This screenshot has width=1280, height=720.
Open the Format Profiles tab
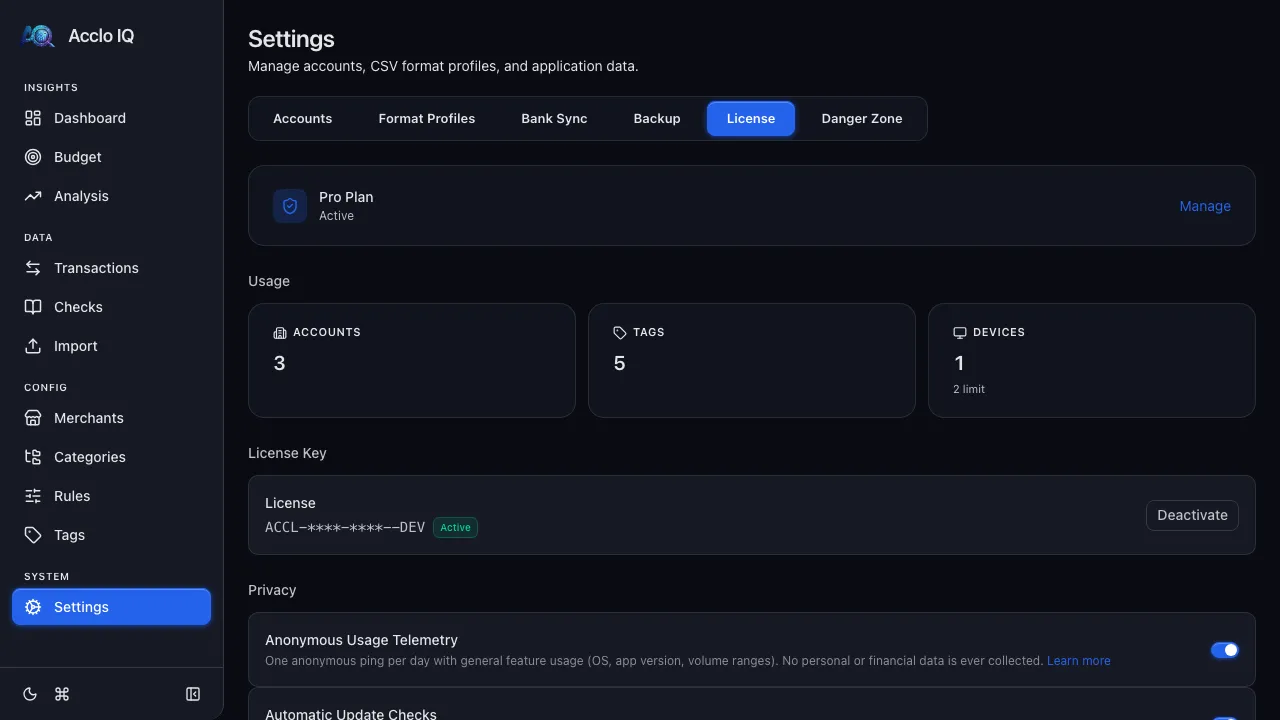(x=427, y=118)
